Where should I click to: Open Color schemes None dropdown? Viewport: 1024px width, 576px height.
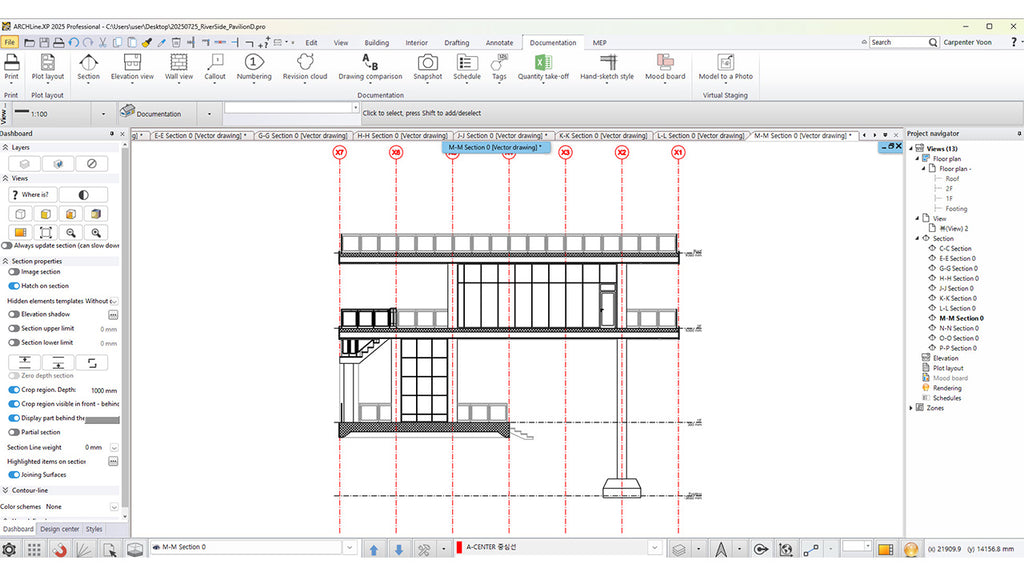tap(114, 507)
